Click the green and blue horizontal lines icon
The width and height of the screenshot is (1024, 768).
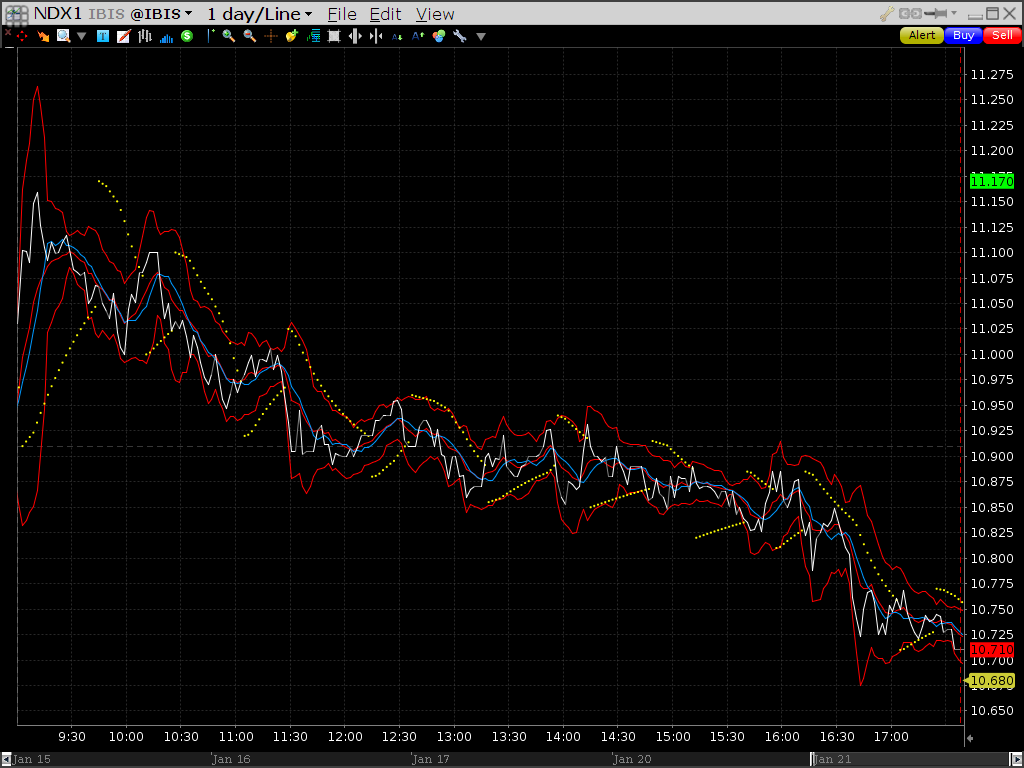point(313,37)
